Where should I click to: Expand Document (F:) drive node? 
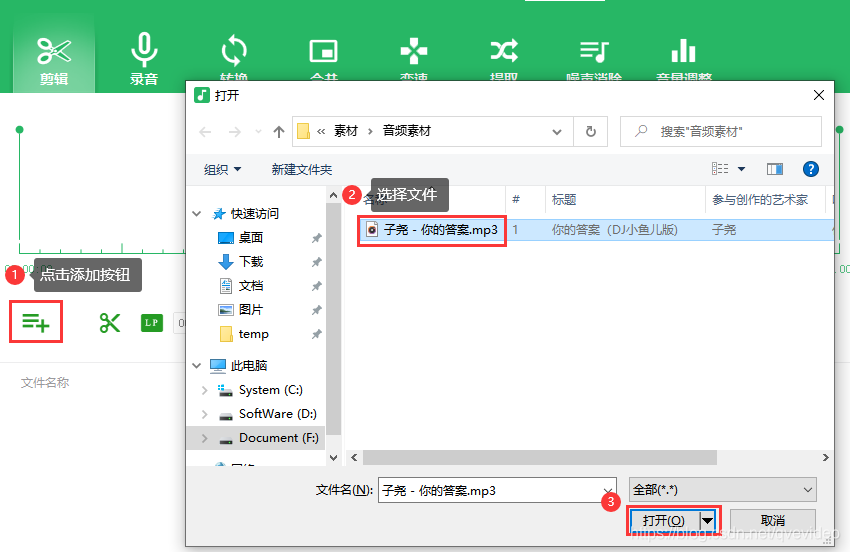[204, 438]
